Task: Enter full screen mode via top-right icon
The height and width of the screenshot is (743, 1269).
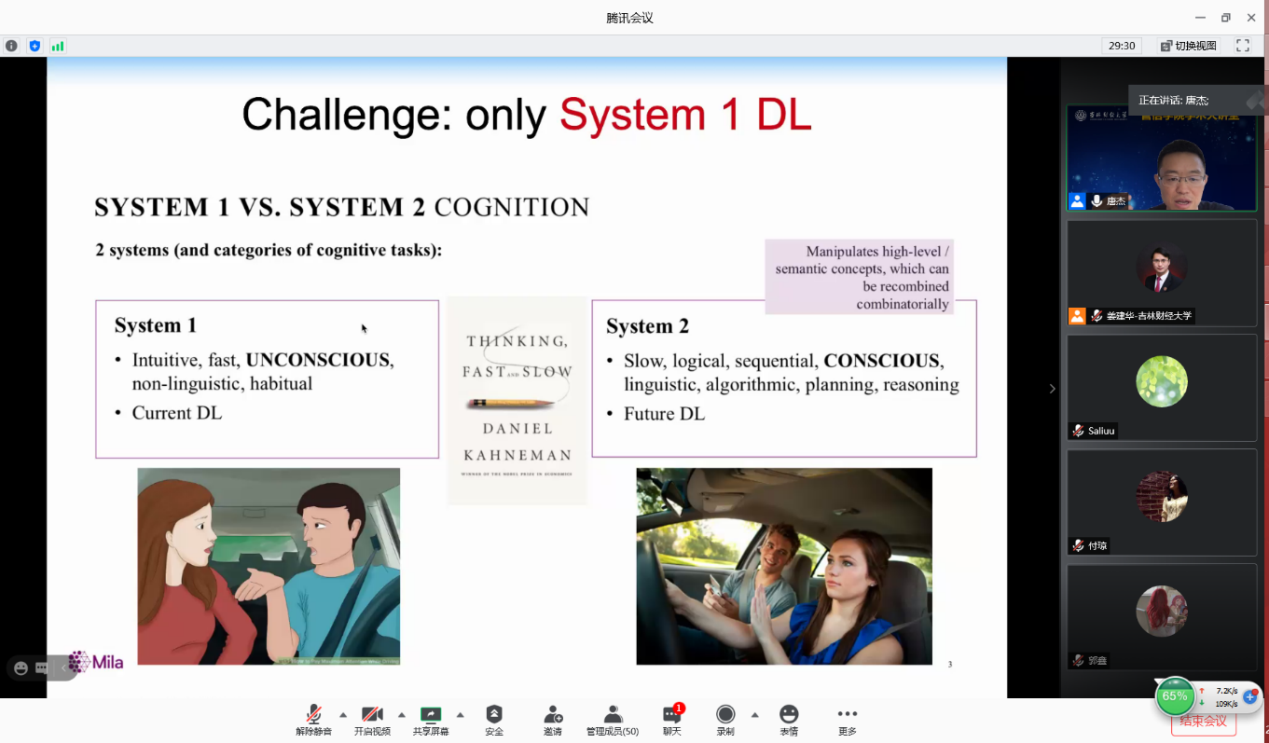Action: pyautogui.click(x=1243, y=46)
